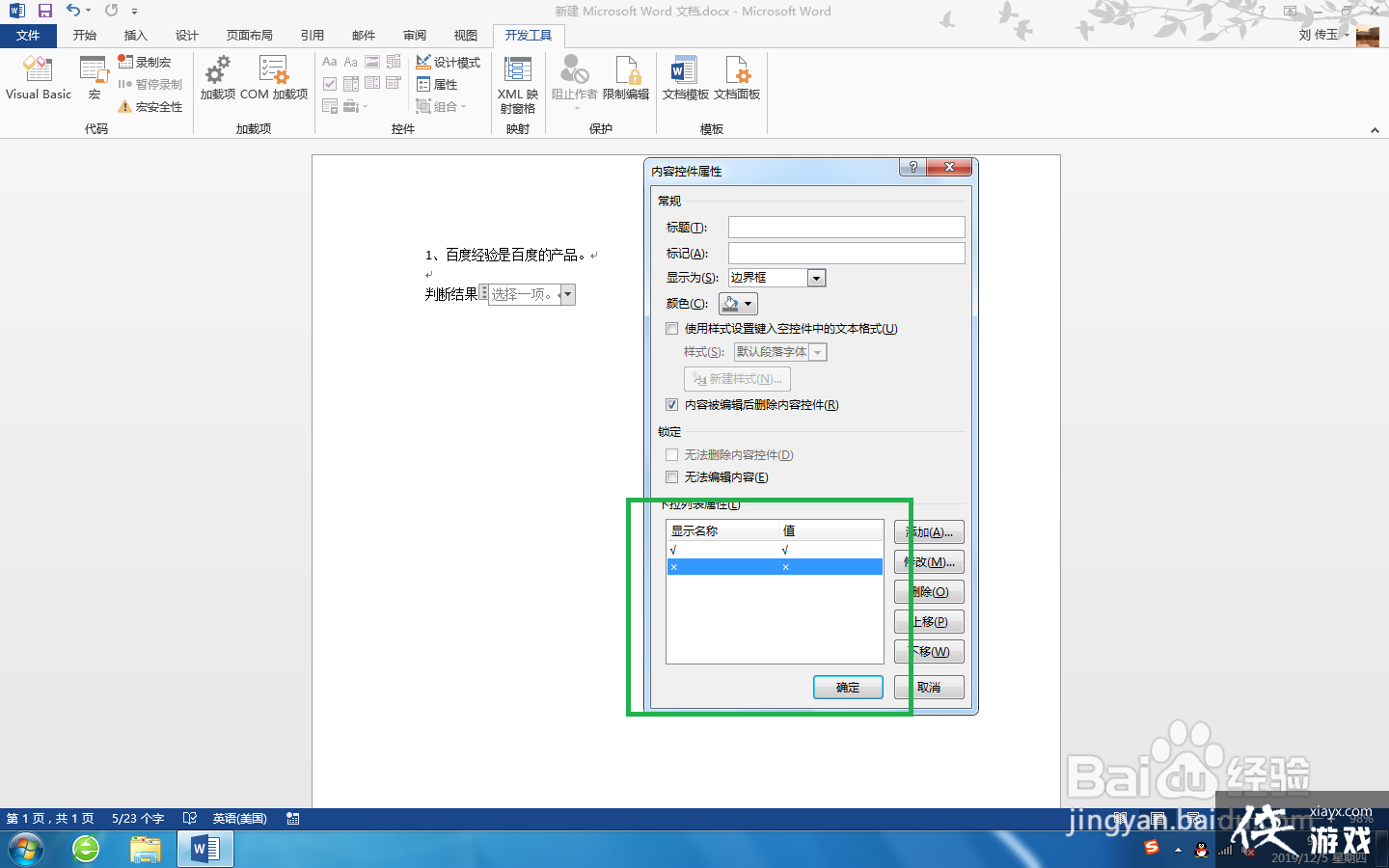This screenshot has height=868, width=1389.
Task: Open COM Add-ins (COM 加载项)
Action: point(274,78)
